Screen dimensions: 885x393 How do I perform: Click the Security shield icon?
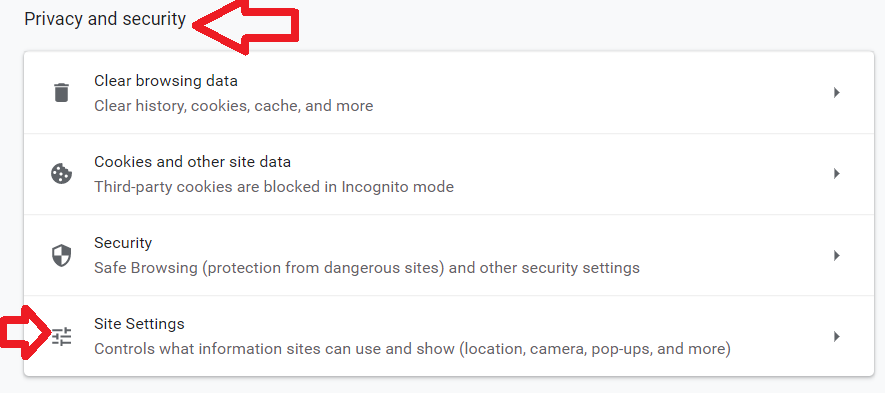pyautogui.click(x=61, y=255)
